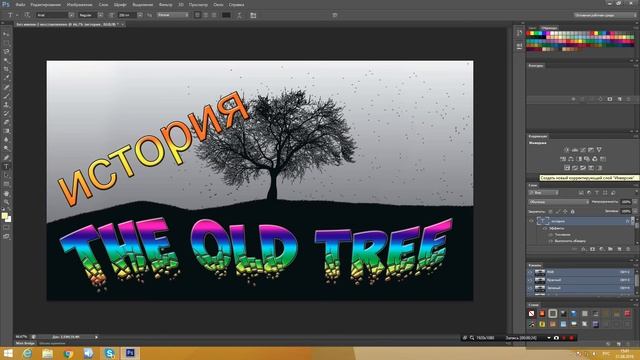Image resolution: width=640 pixels, height=360 pixels.
Task: Select the Eyedropper tool
Action: (x=6, y=78)
